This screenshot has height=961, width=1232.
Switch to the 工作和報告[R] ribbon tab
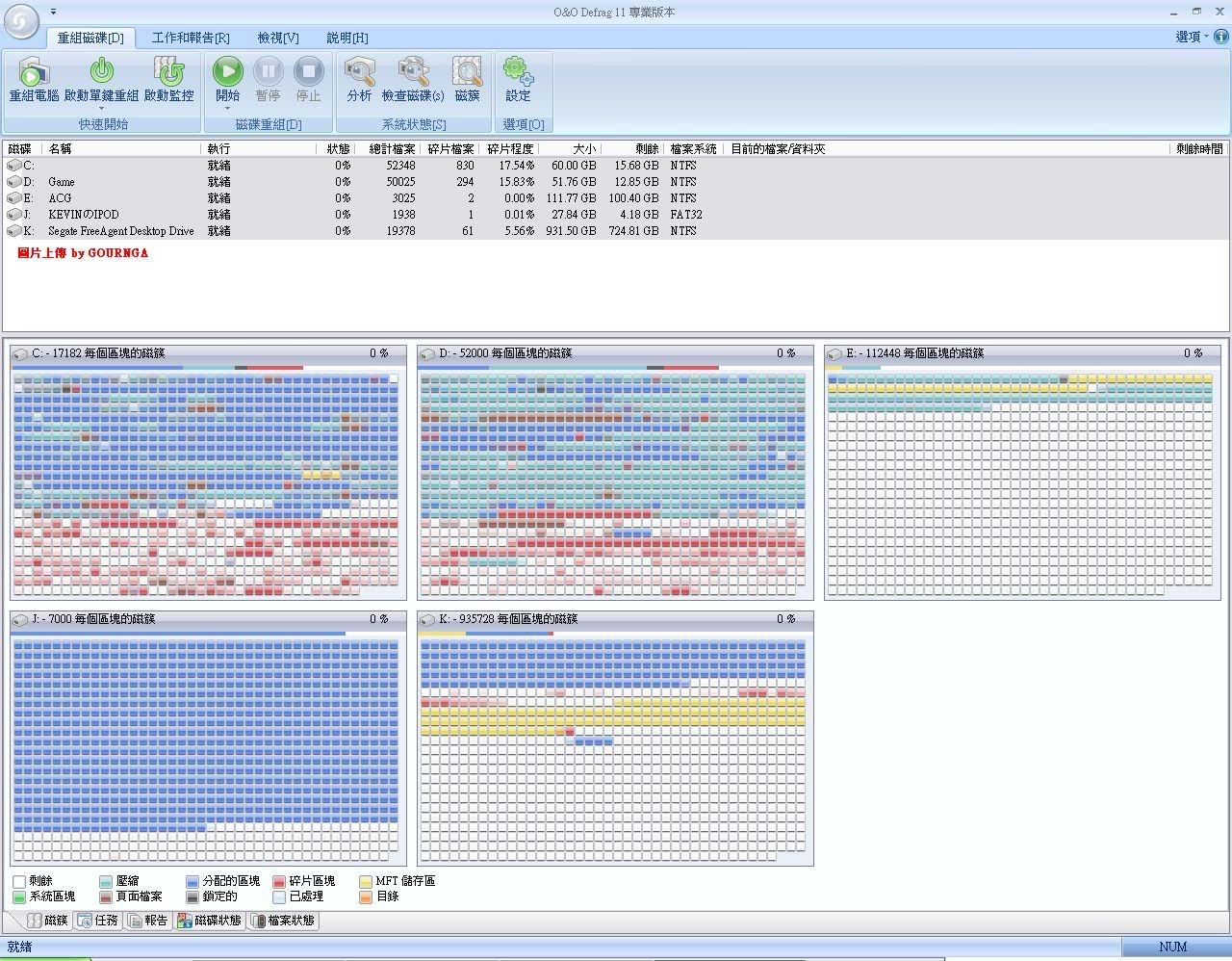[x=191, y=38]
